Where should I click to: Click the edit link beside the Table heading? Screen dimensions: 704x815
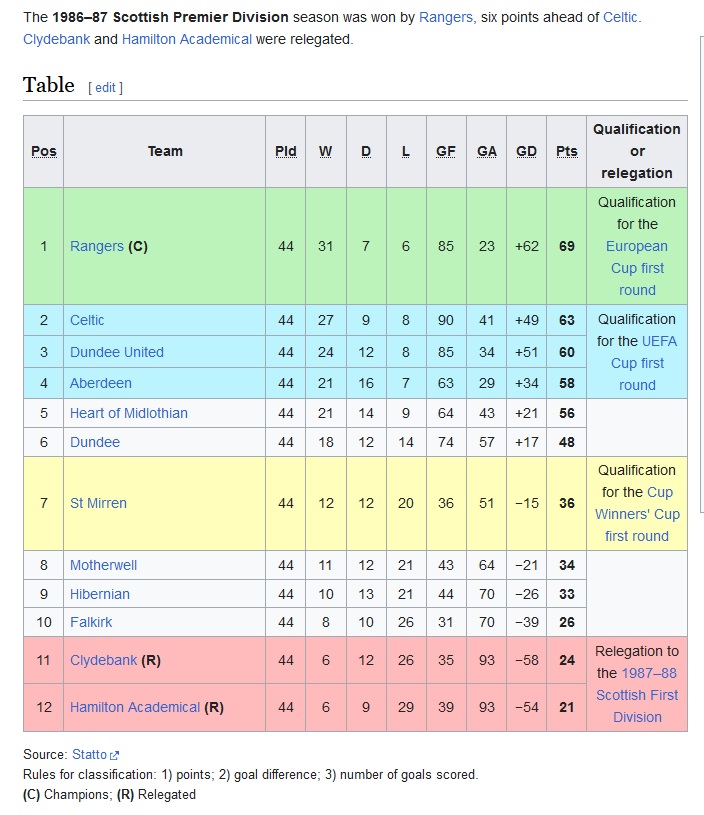104,88
